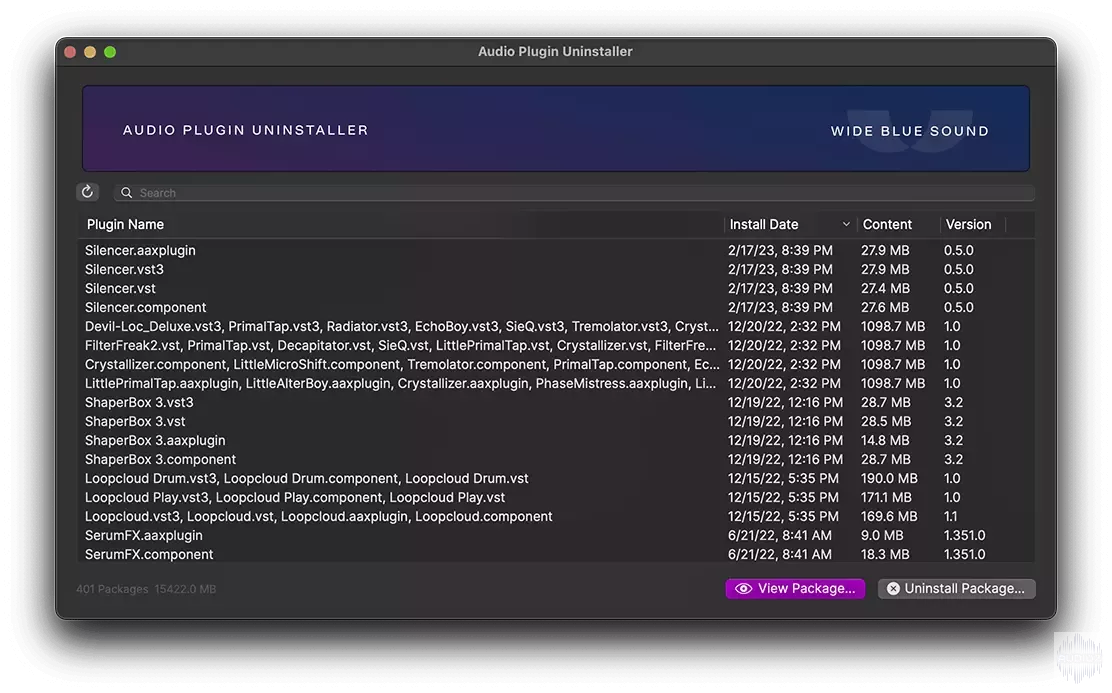Click the install date of Silencer.aaxplugin
This screenshot has height=693, width=1112.
click(780, 250)
